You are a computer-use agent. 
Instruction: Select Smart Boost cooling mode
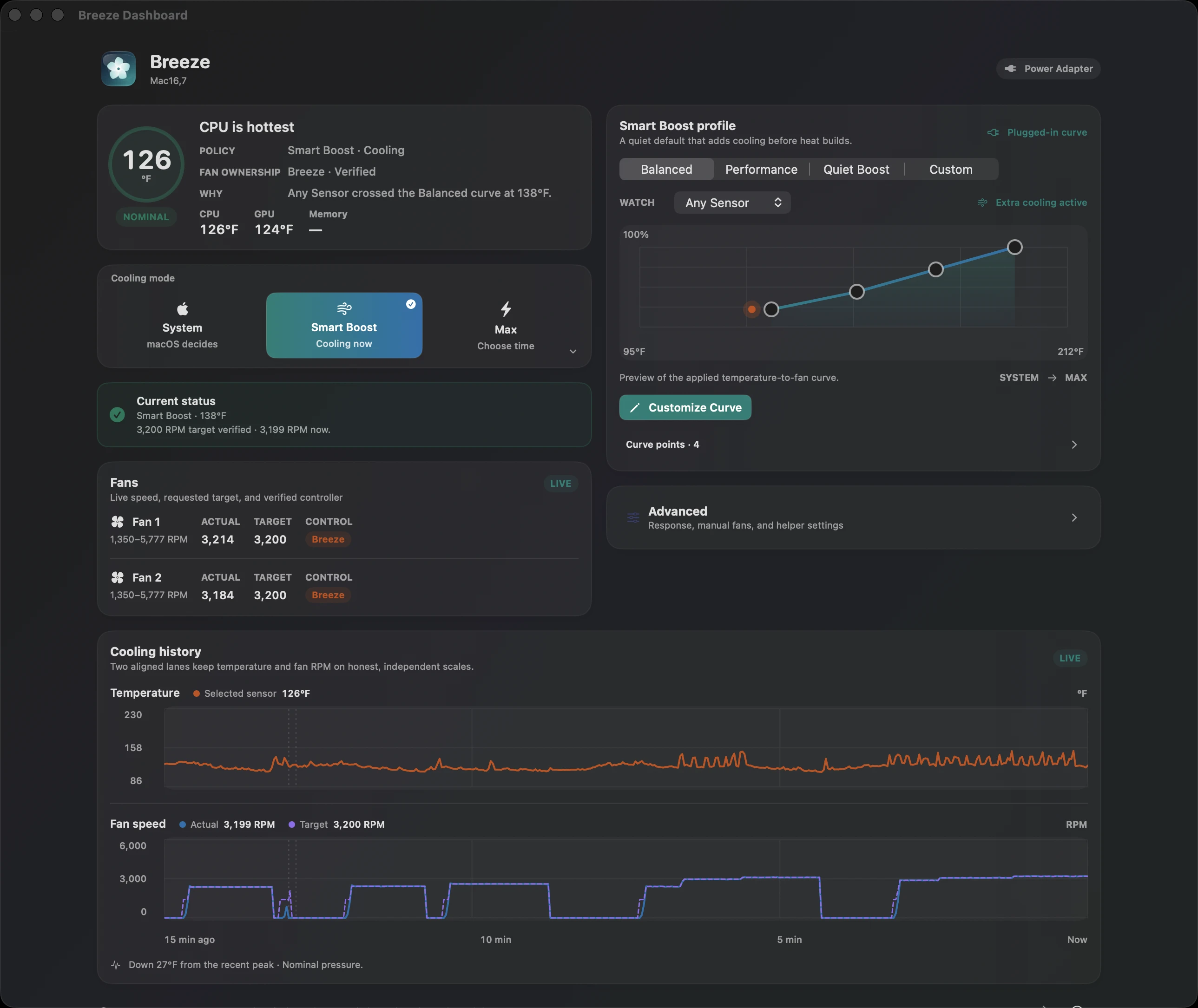pos(344,326)
